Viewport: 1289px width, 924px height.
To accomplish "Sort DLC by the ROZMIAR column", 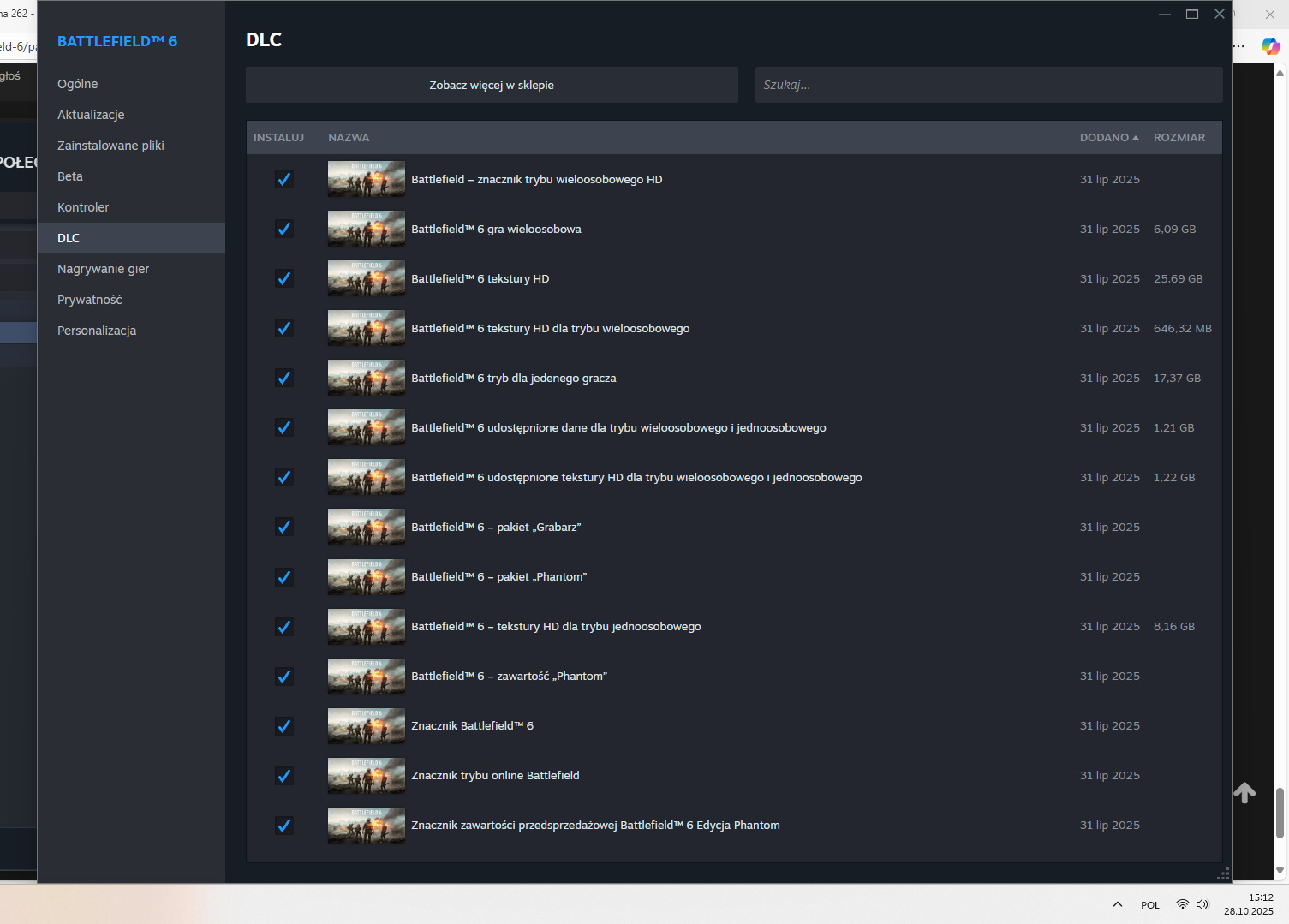I will (x=1179, y=137).
